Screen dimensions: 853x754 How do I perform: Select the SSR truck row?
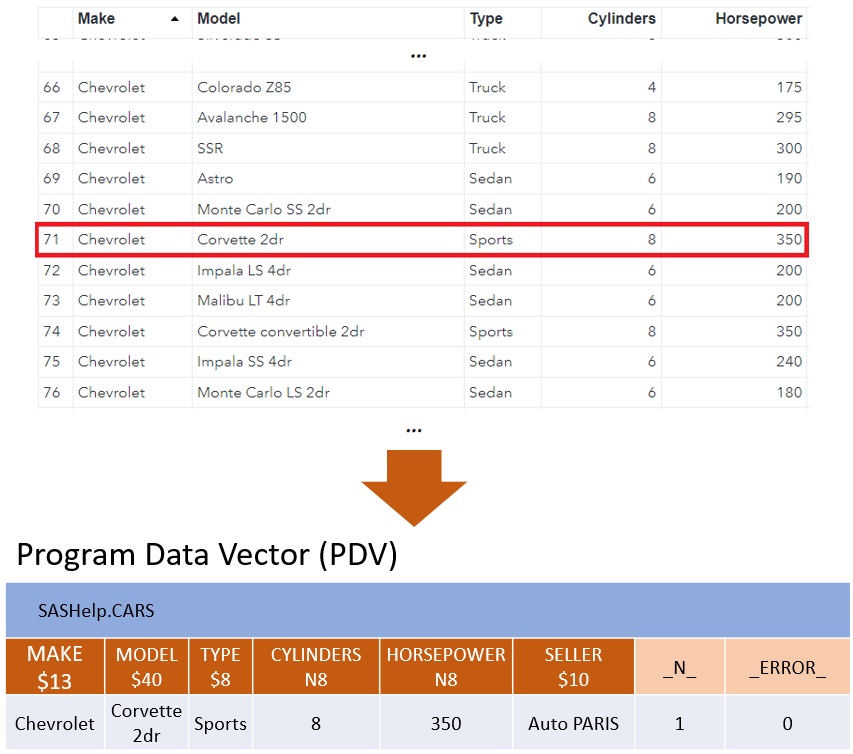[300, 148]
